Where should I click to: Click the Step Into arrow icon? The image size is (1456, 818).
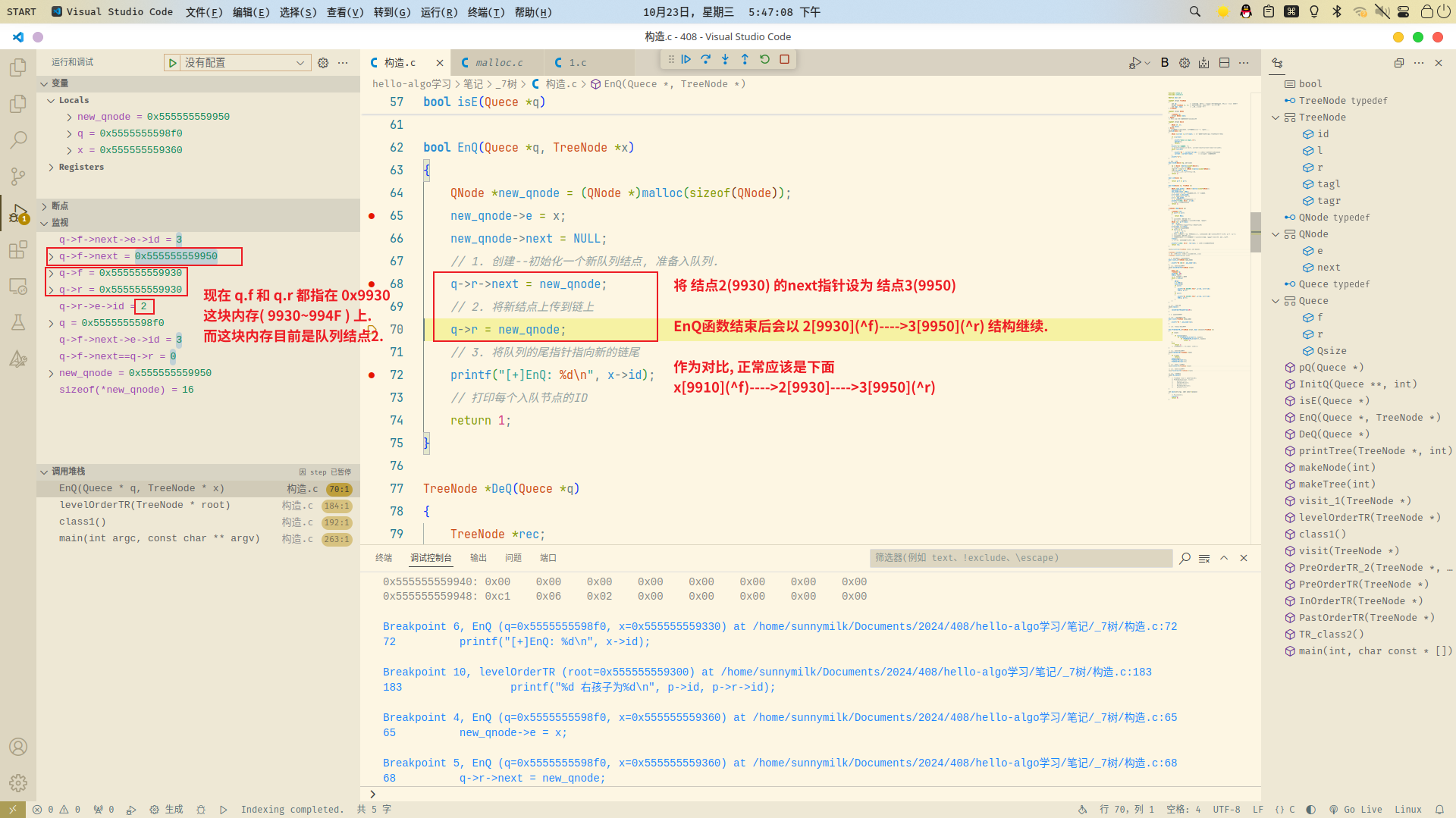[725, 59]
